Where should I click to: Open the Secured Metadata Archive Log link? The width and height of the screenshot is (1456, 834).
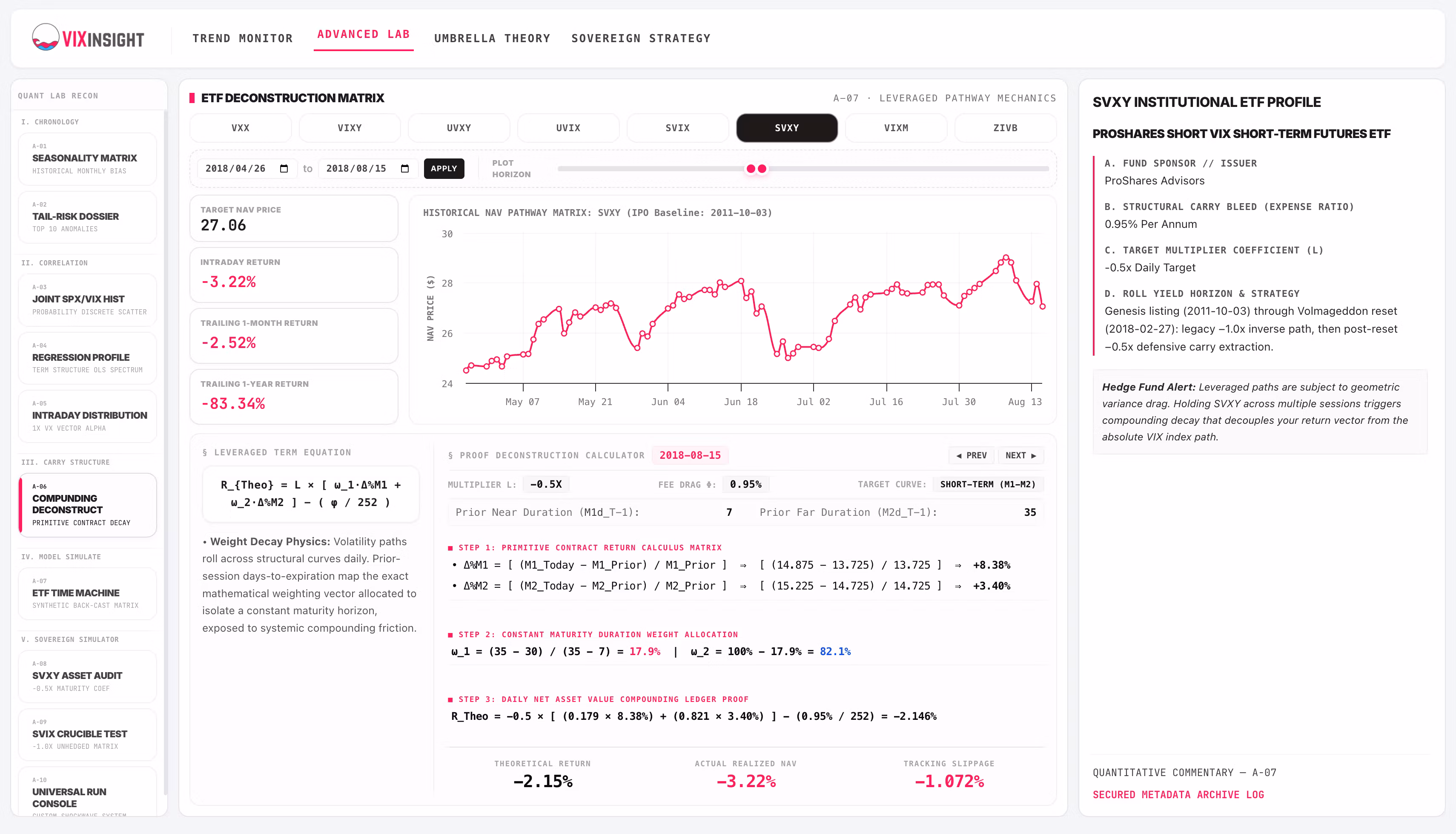click(x=1178, y=794)
